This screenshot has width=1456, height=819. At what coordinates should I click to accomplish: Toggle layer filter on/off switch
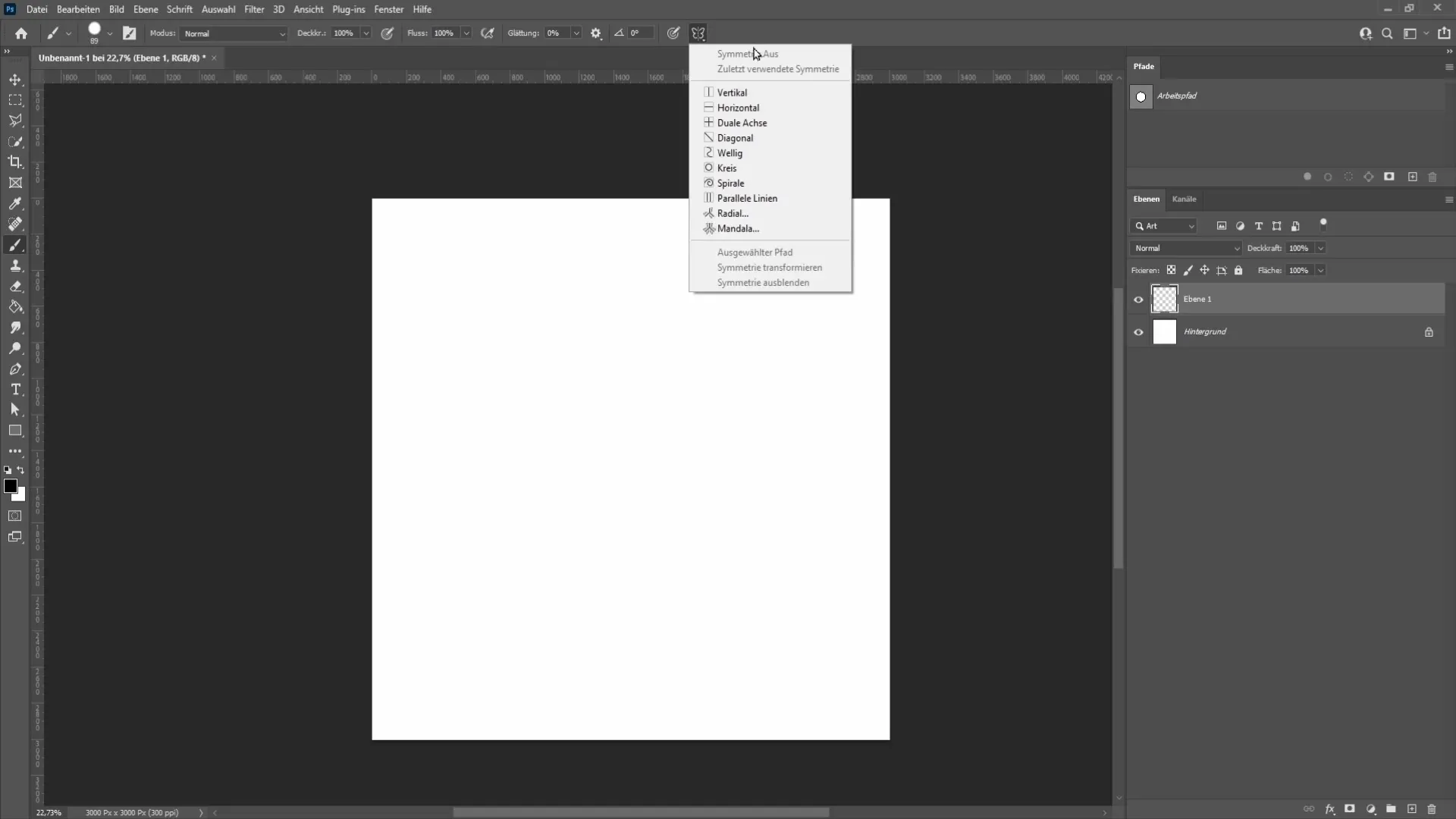(x=1323, y=224)
